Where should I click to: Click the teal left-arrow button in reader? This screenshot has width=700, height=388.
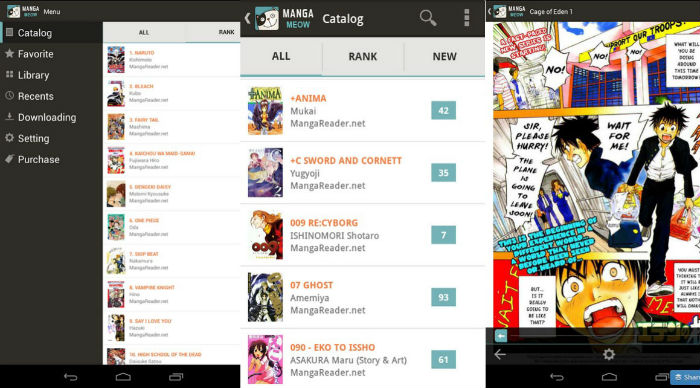501,336
